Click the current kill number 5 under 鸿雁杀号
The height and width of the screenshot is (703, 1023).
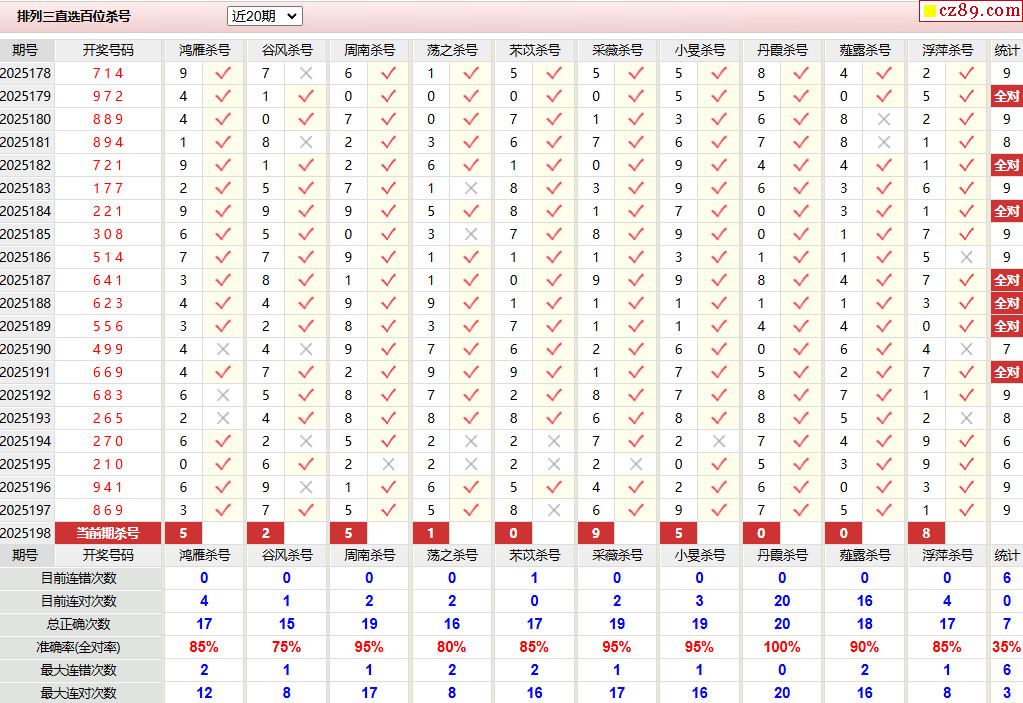[183, 533]
